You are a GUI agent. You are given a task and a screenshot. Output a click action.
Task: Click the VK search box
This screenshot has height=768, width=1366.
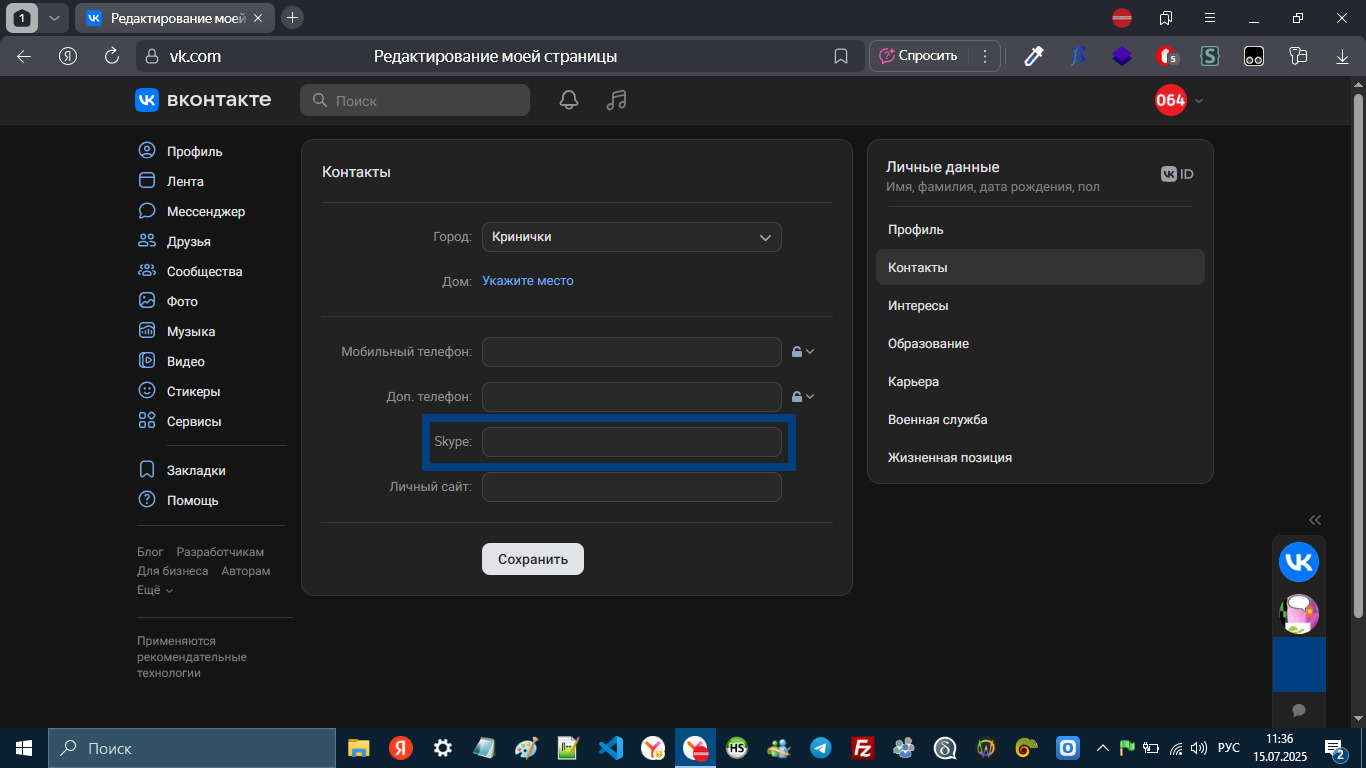[415, 100]
